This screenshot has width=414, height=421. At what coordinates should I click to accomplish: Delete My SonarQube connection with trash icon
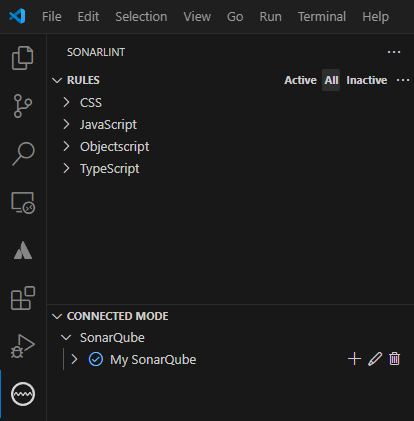click(x=394, y=359)
